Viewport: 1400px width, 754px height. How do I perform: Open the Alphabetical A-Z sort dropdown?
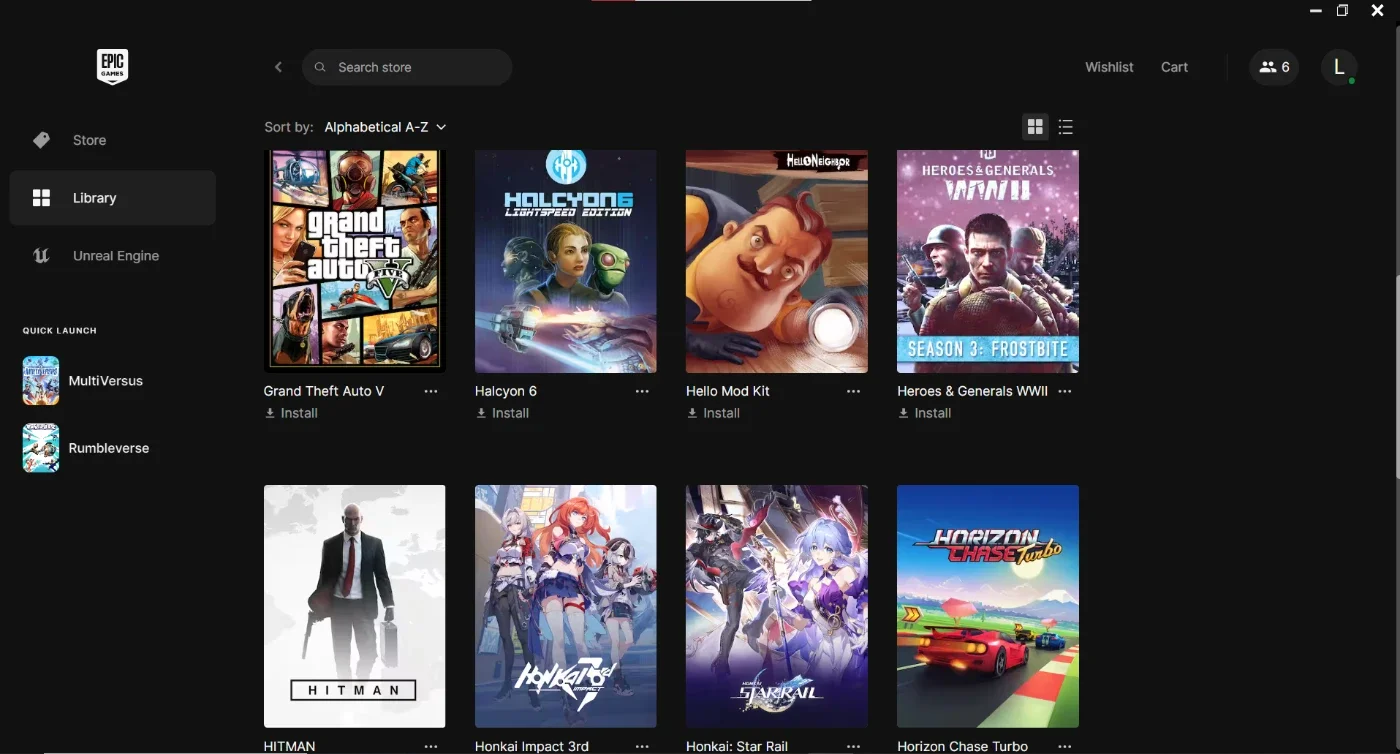(385, 127)
